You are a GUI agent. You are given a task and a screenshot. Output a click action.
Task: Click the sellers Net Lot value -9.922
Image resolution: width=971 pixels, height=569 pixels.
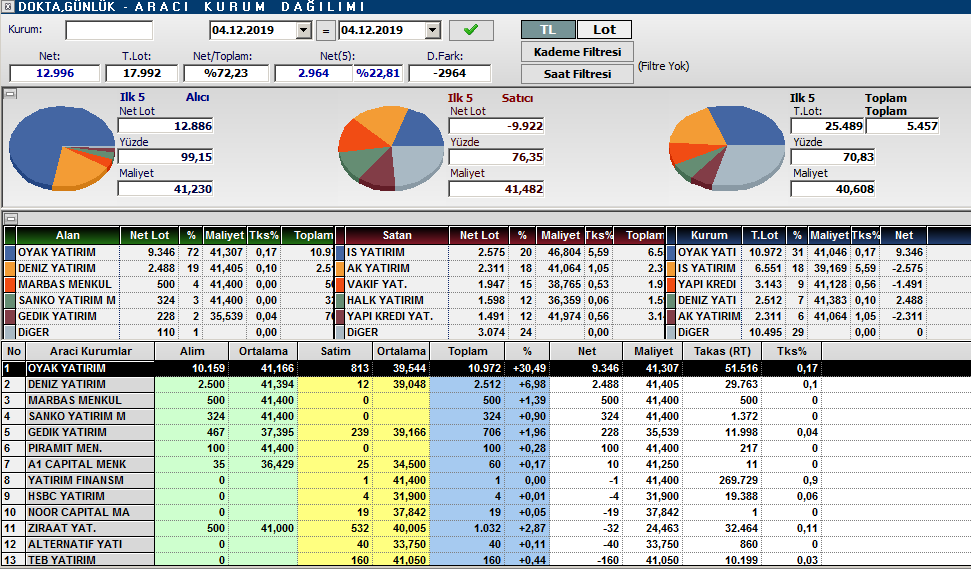point(497,126)
